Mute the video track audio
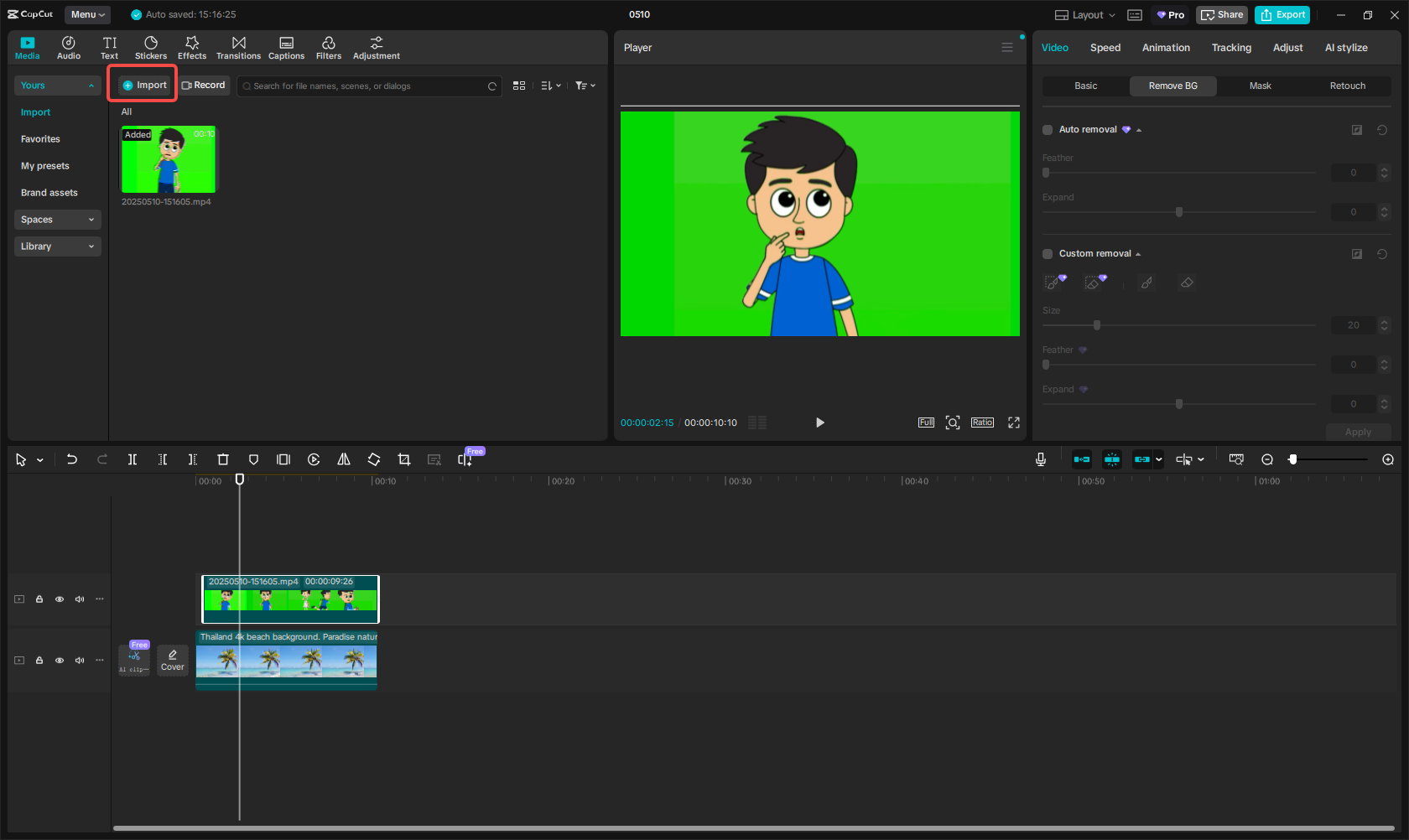Screen dimensions: 1409x840 point(79,599)
